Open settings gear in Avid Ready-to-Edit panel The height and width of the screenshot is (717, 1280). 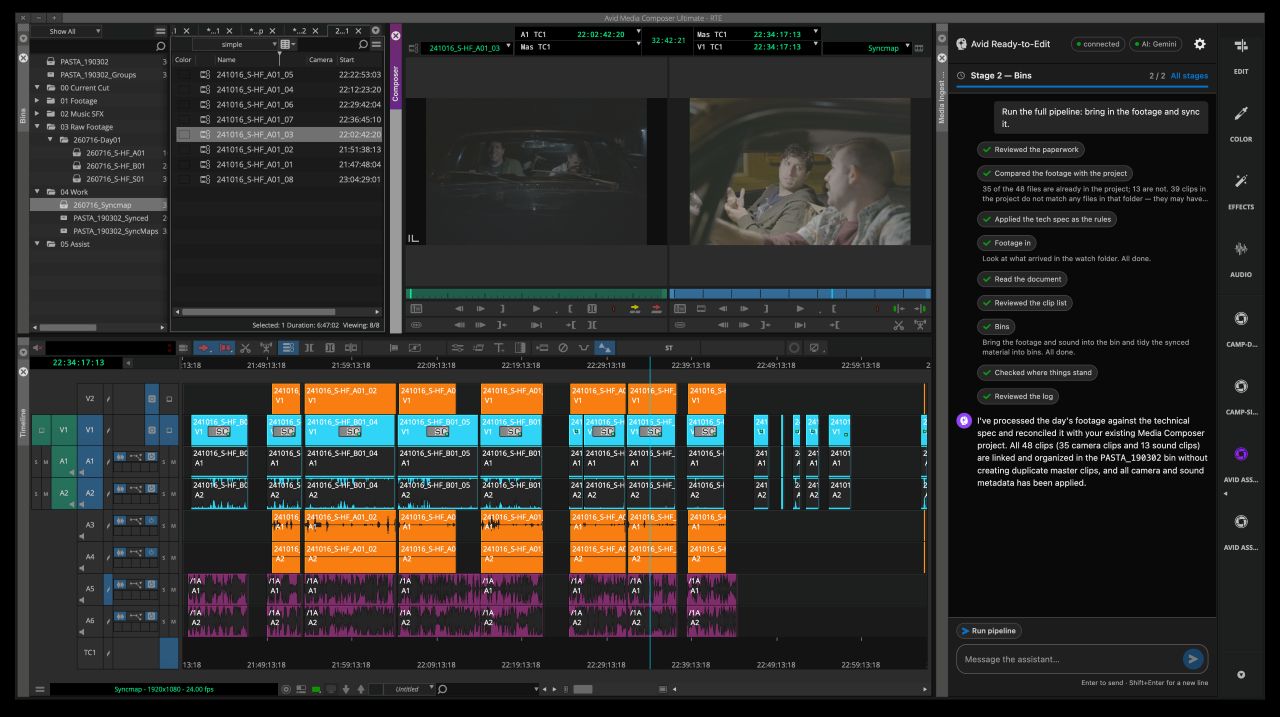pos(1199,44)
